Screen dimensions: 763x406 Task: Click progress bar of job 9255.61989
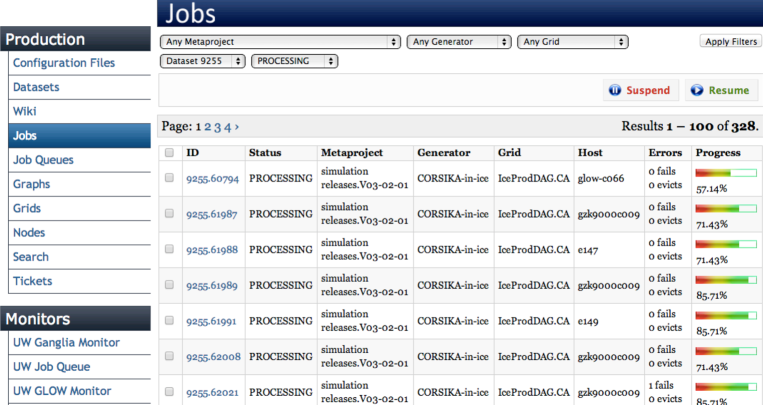(724, 280)
